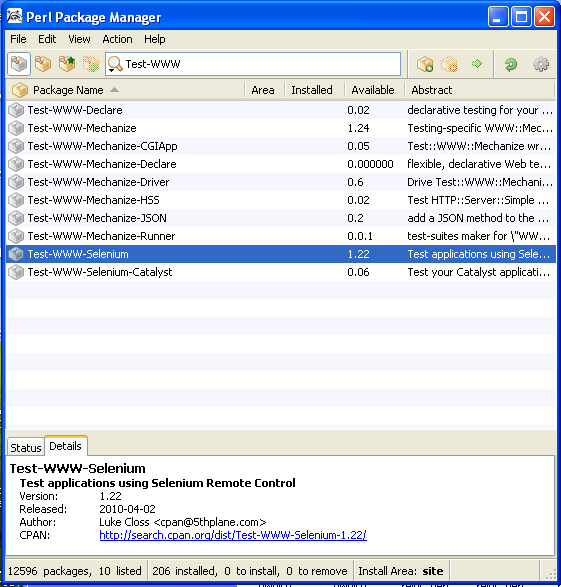The image size is (561, 587).
Task: Show installed packages view icon
Action: [43, 64]
